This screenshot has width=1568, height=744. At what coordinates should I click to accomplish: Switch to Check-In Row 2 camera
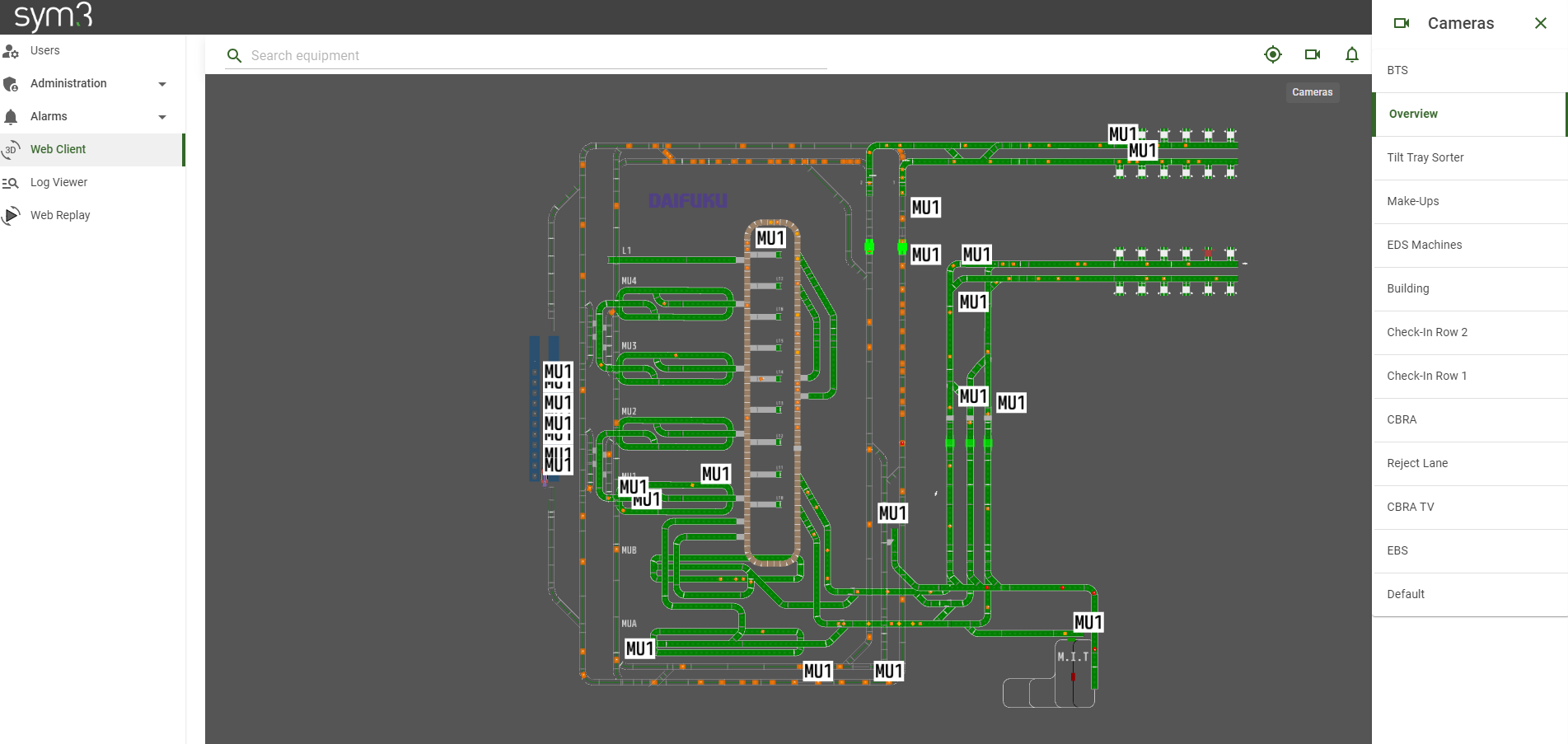tap(1426, 332)
